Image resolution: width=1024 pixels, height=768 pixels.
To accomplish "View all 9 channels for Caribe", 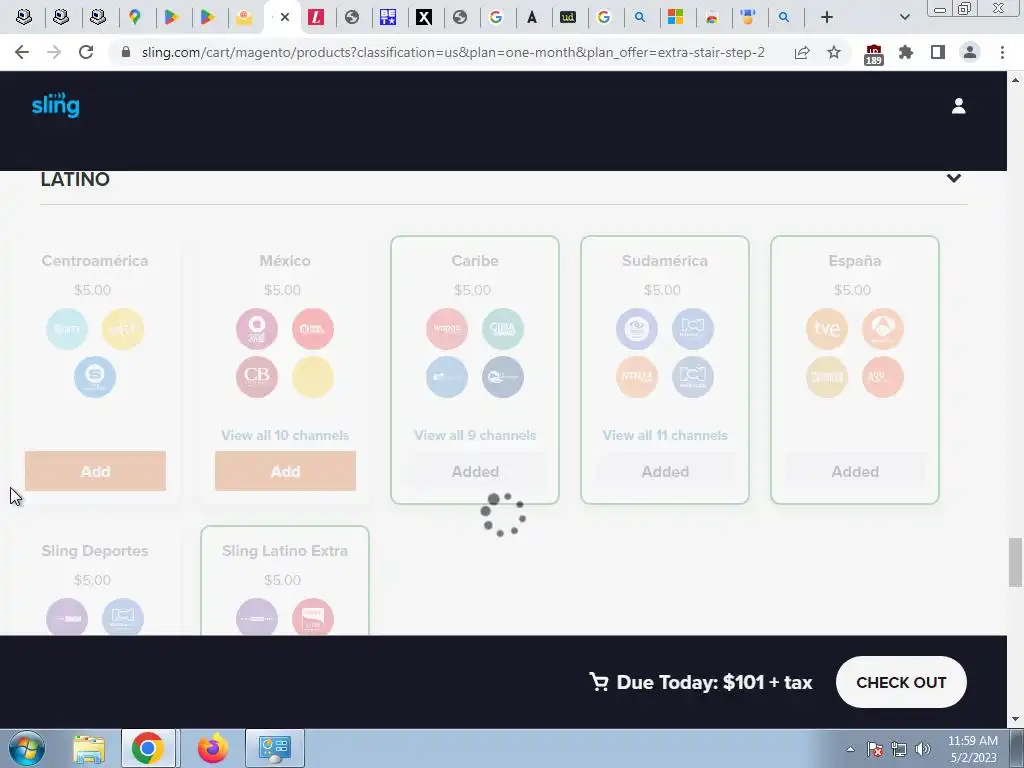I will click(x=475, y=435).
